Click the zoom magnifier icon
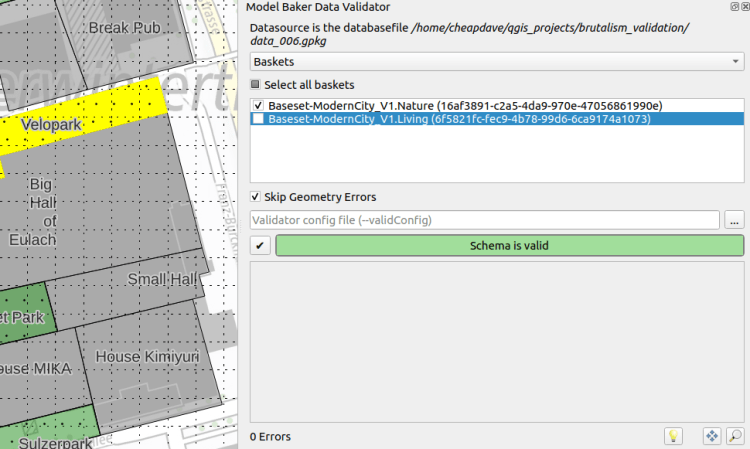The width and height of the screenshot is (750, 449). (735, 436)
